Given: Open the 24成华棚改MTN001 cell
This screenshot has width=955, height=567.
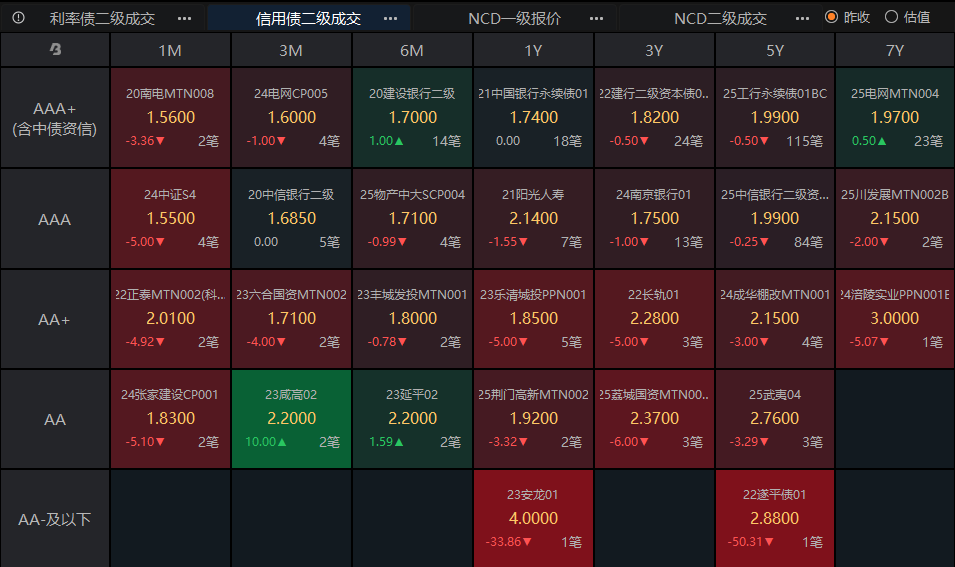Looking at the screenshot, I should coord(775,319).
